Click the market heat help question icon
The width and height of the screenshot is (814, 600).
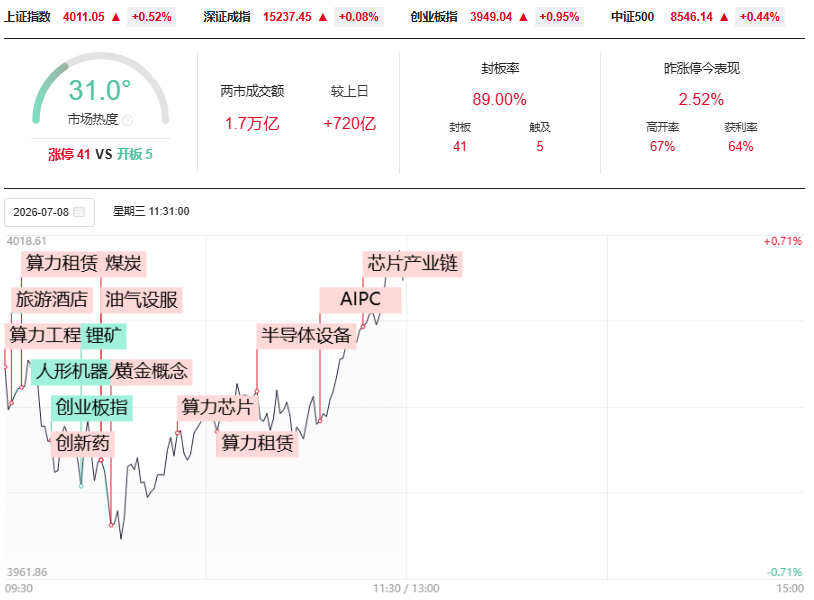[127, 120]
